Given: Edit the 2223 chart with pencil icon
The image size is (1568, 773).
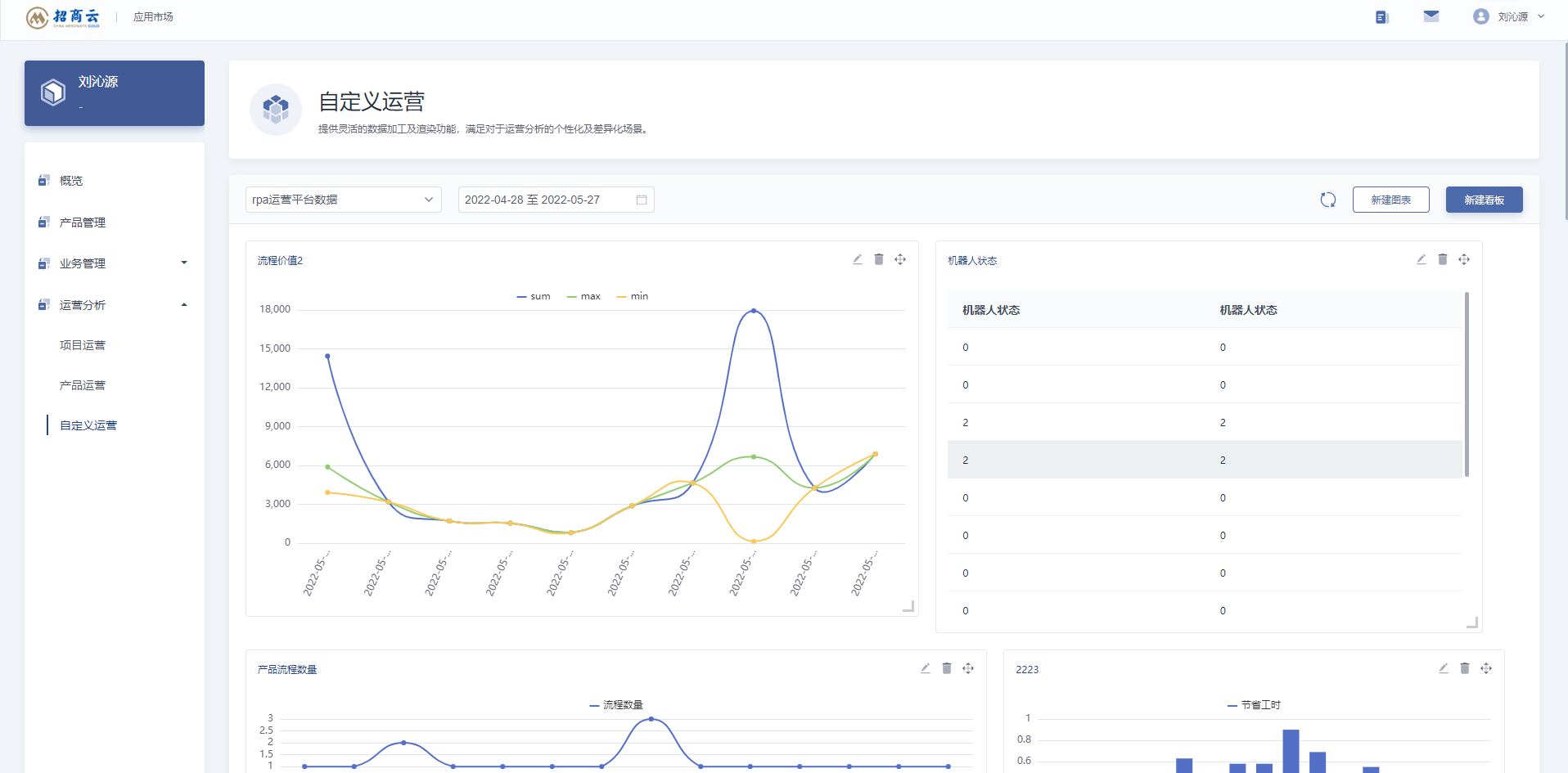Looking at the screenshot, I should (1444, 668).
